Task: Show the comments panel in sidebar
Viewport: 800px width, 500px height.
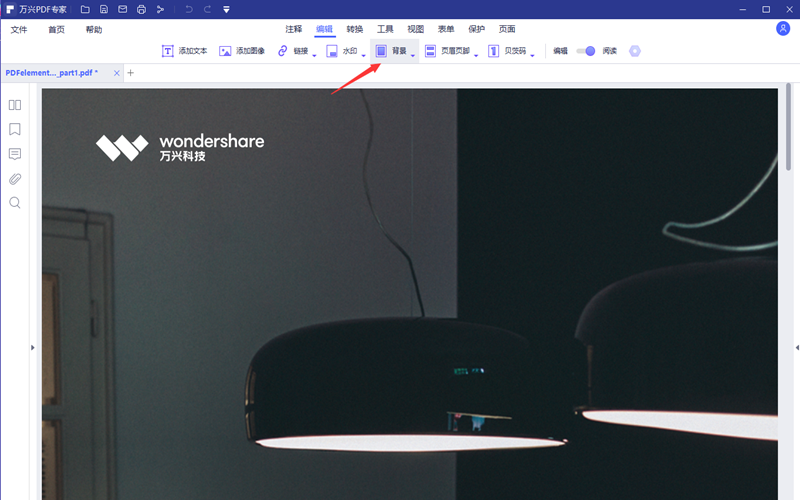Action: 15,154
